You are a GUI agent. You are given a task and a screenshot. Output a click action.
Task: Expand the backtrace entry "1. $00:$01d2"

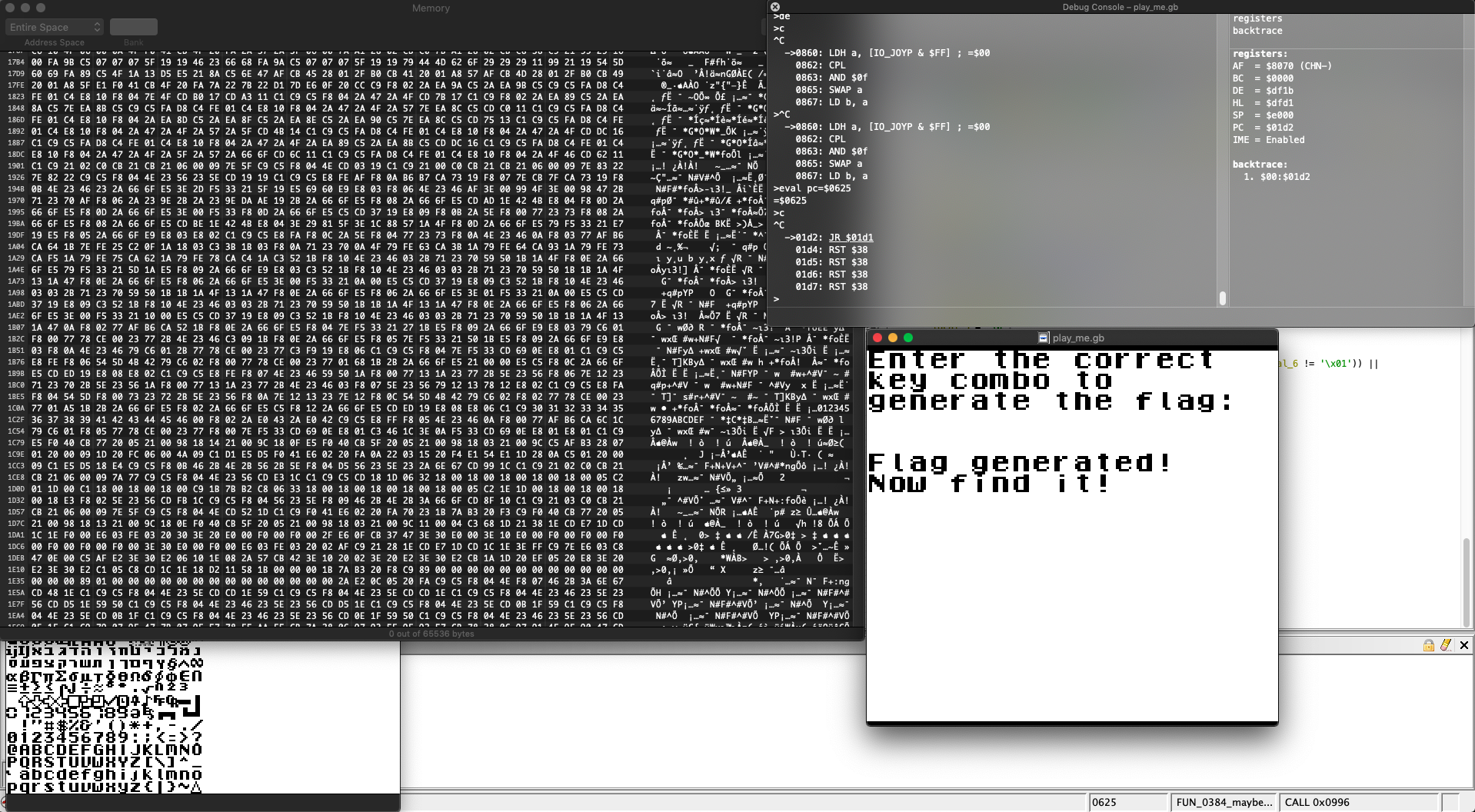(1277, 176)
